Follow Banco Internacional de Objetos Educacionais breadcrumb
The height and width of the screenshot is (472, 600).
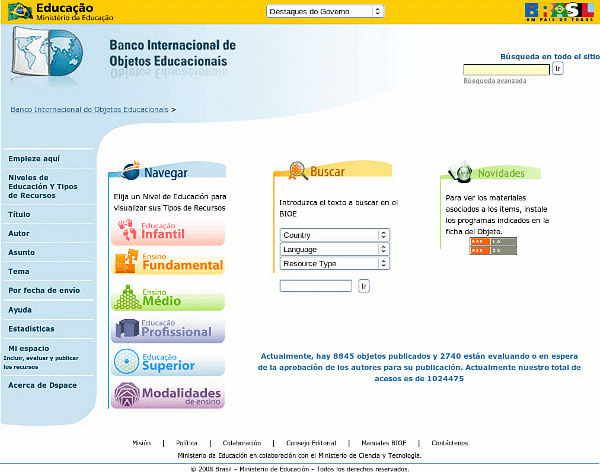(89, 109)
